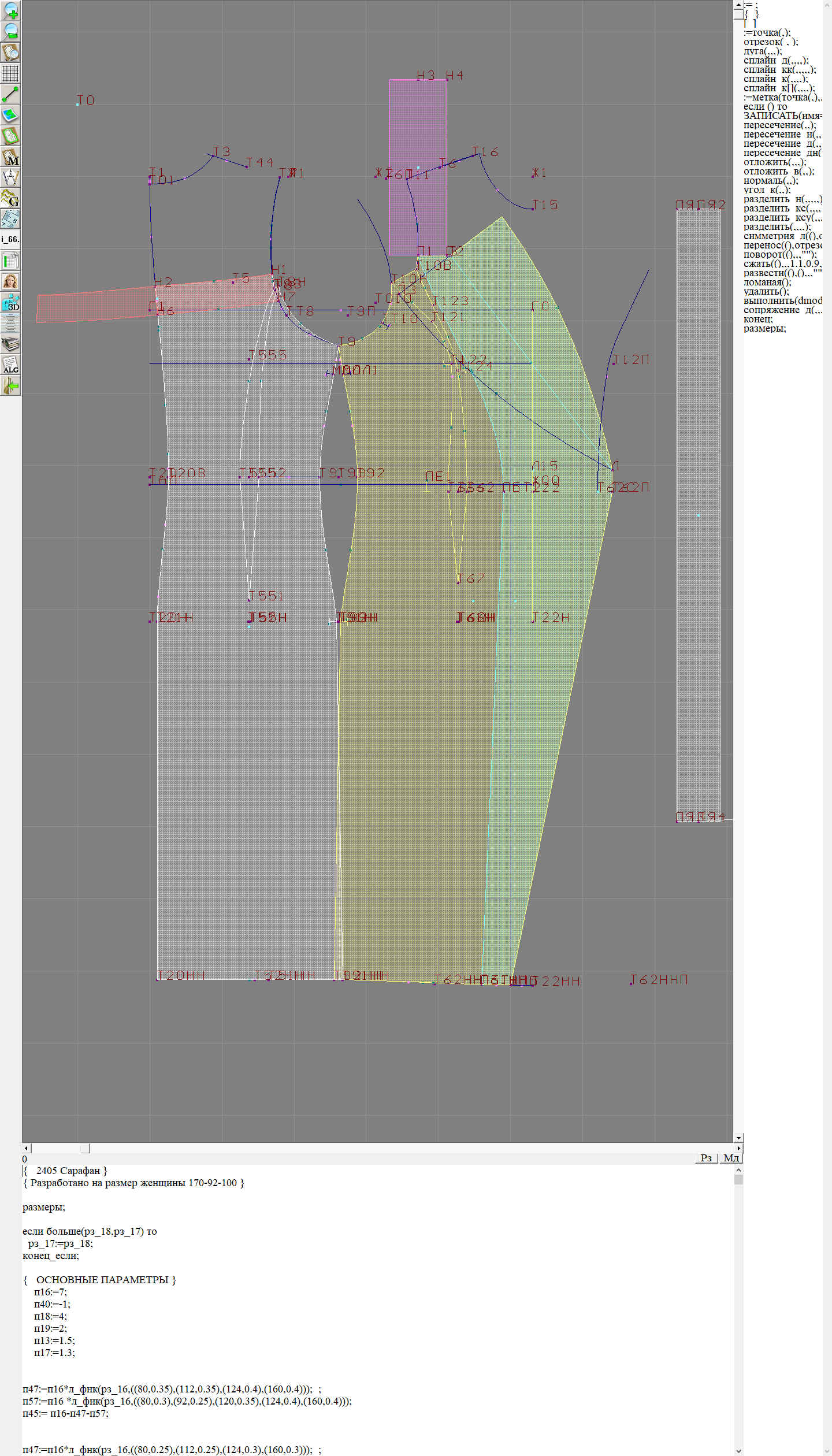Click the ALG algorithm document icon
This screenshot has height=1456, width=832.
click(x=10, y=365)
